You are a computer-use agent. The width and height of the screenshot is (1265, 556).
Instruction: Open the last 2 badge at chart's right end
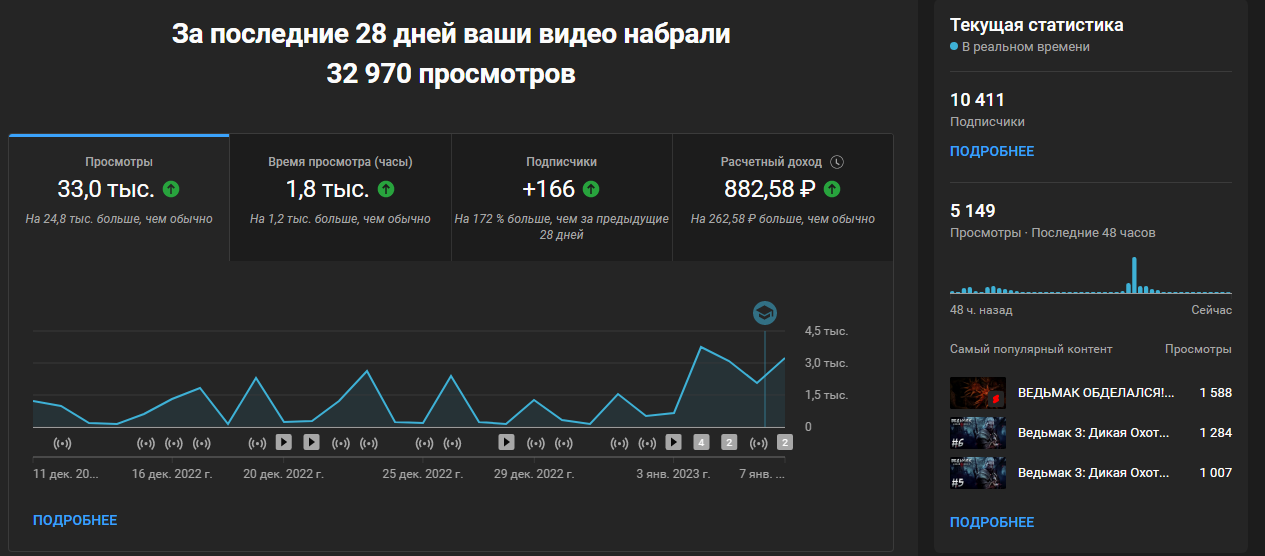[785, 442]
